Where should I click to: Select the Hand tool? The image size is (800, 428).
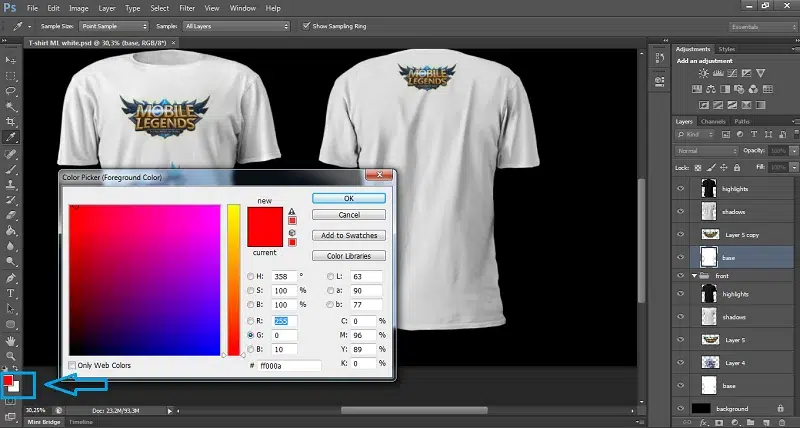[10, 341]
